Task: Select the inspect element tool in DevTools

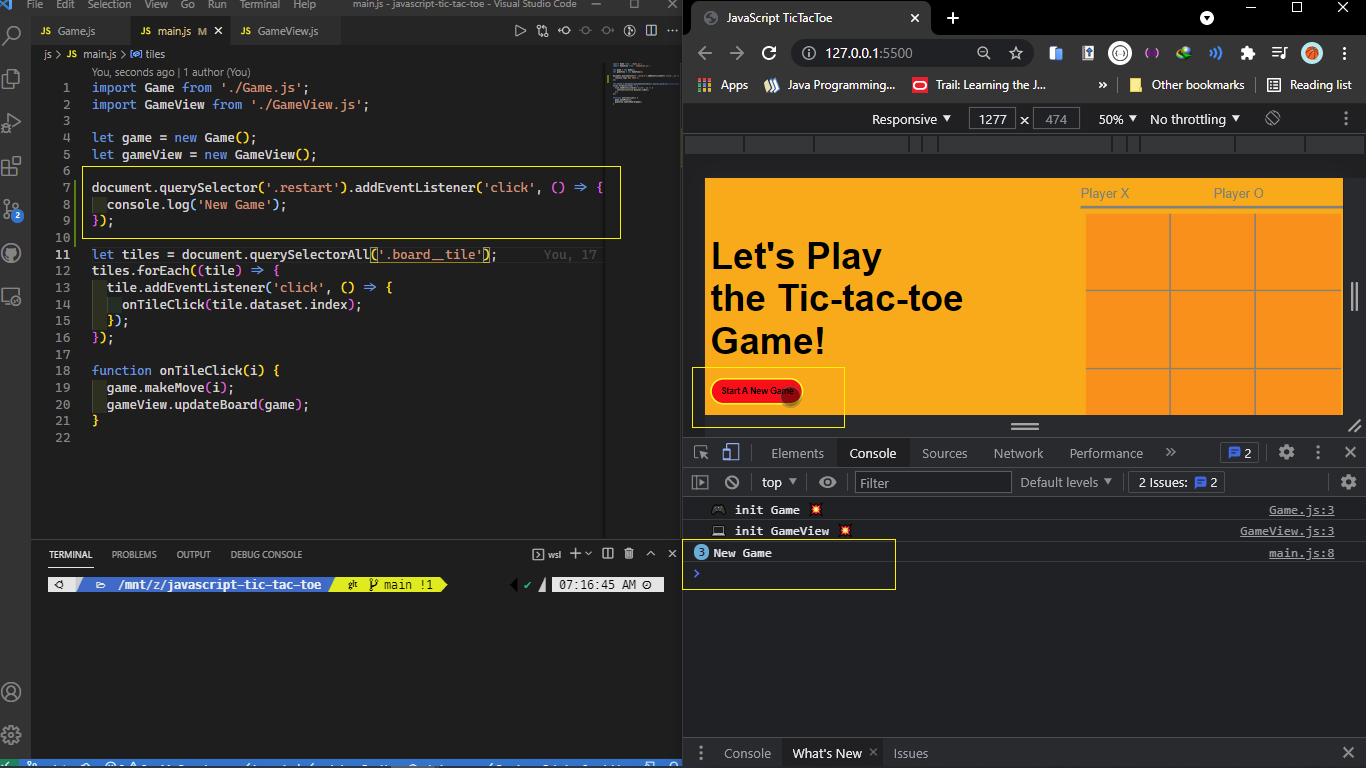Action: click(x=700, y=453)
